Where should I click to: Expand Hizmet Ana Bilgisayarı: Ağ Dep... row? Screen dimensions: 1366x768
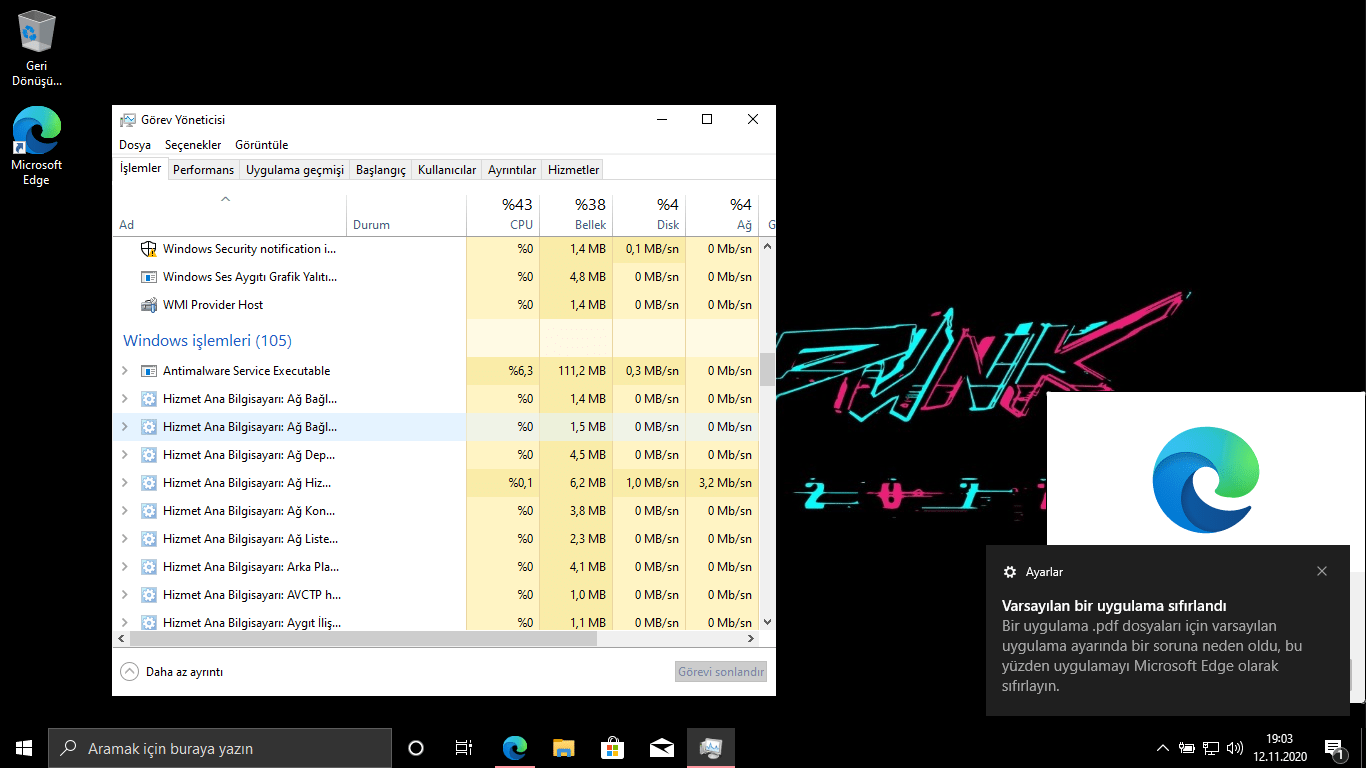(x=125, y=455)
